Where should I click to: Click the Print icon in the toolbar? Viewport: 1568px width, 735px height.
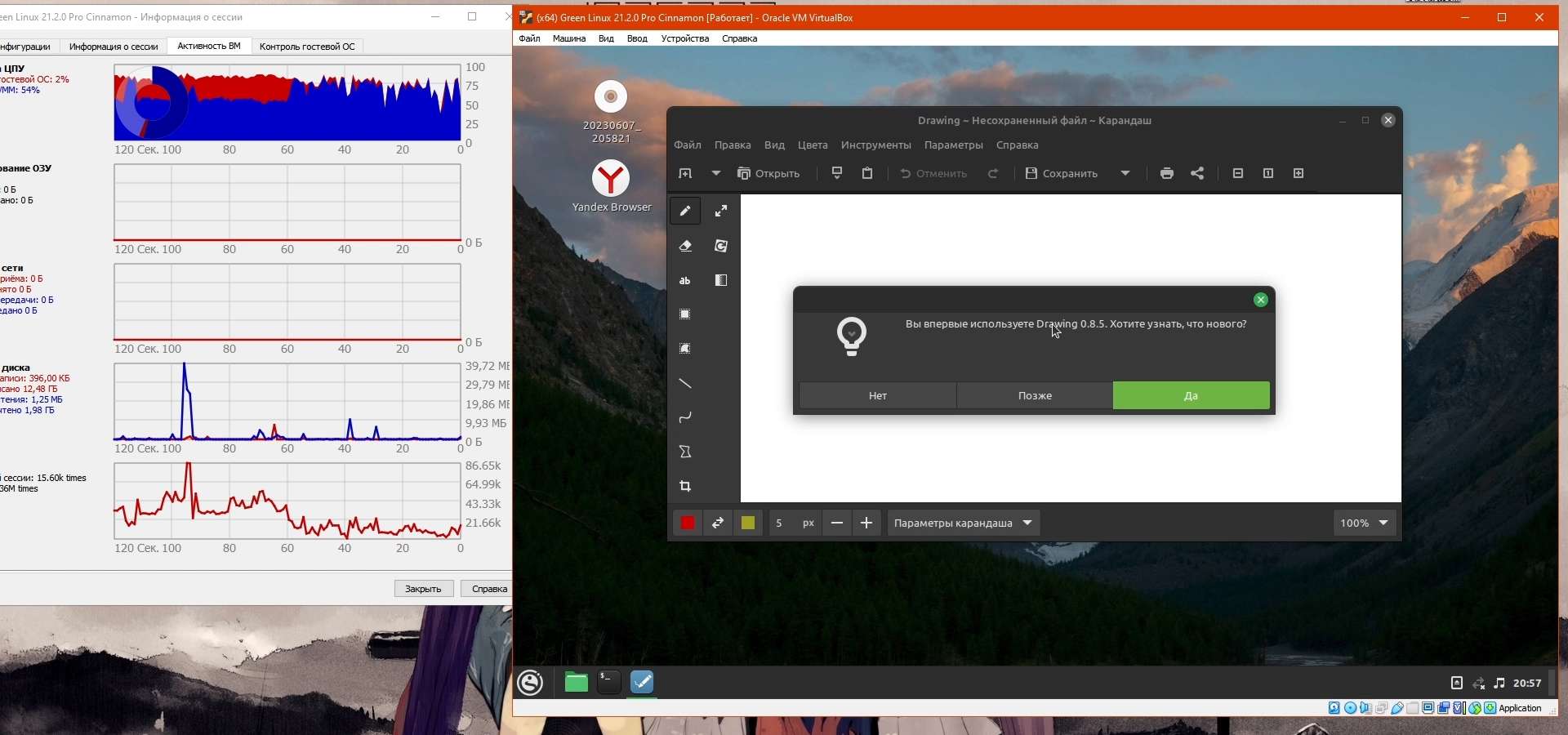click(x=1167, y=173)
